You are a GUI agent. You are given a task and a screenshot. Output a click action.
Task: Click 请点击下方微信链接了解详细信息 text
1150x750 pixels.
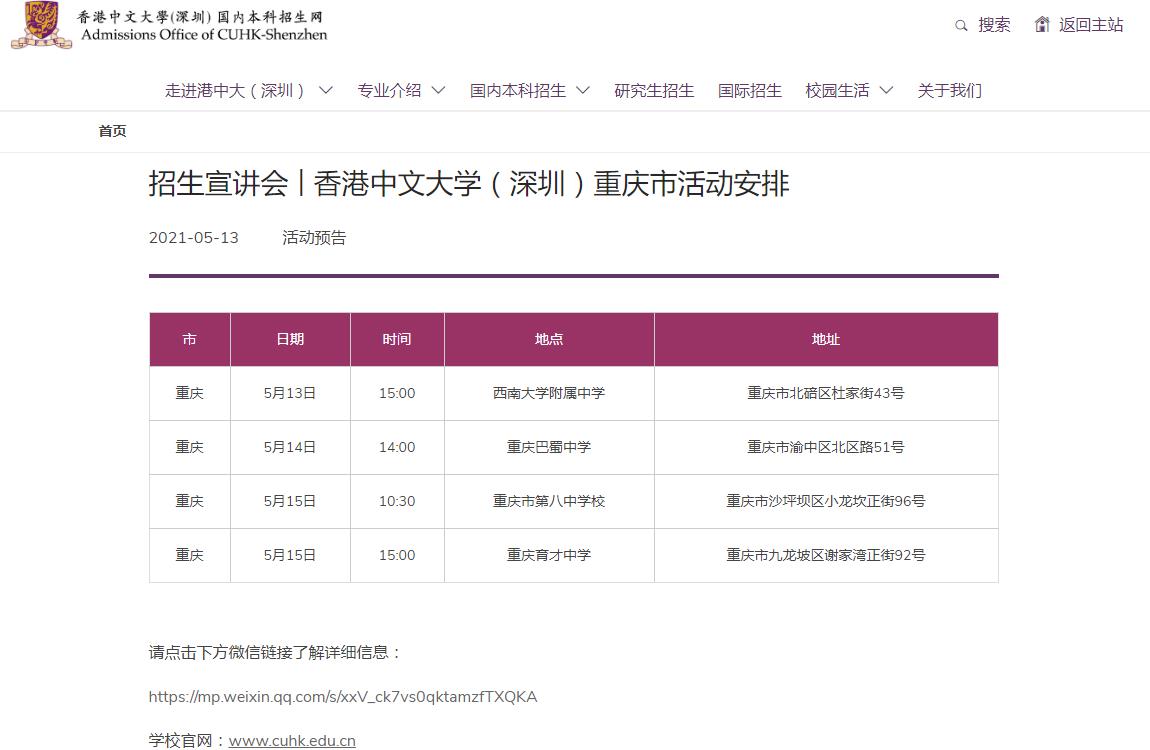point(275,652)
